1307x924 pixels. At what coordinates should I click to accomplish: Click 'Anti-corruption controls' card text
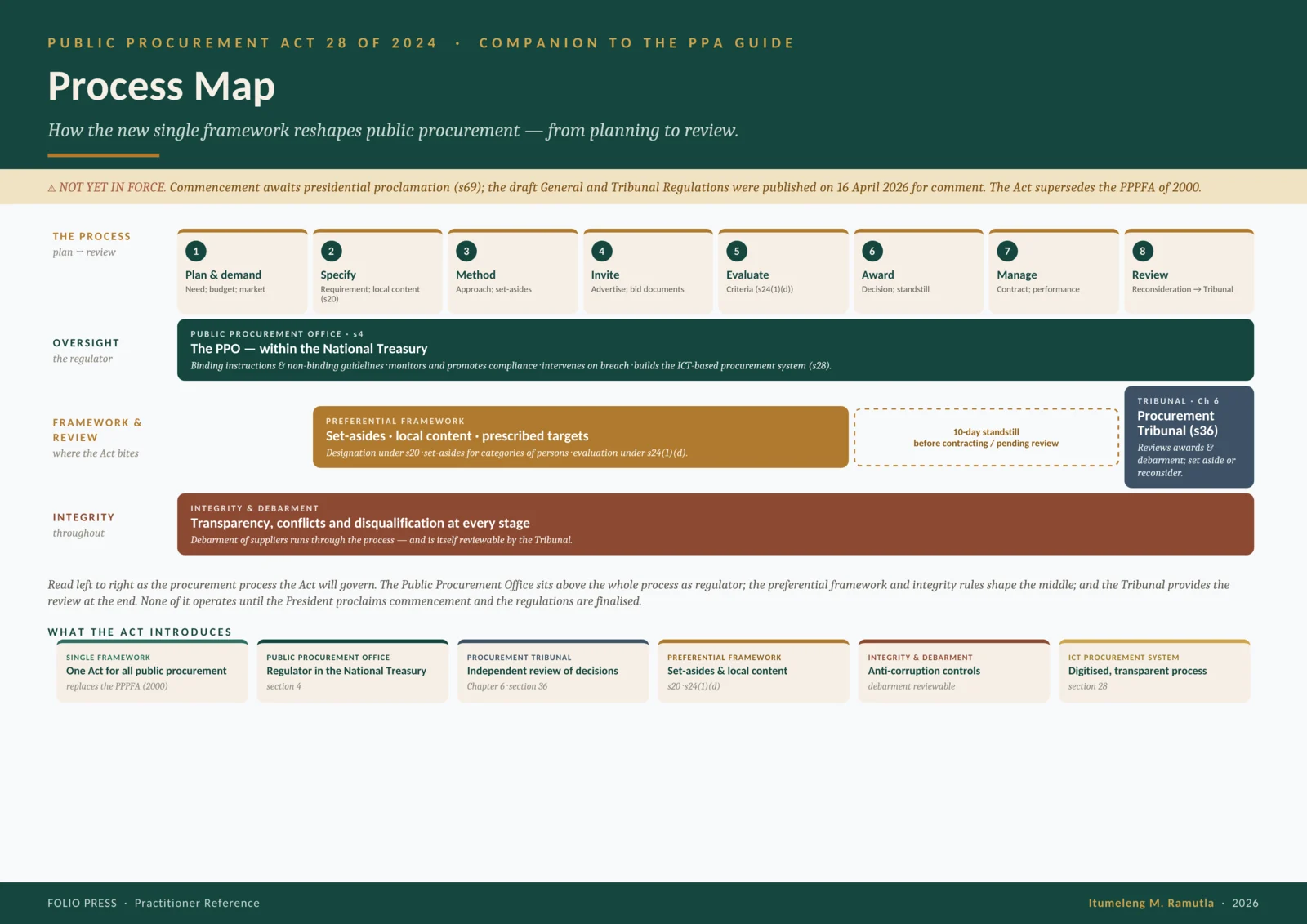[x=924, y=671]
